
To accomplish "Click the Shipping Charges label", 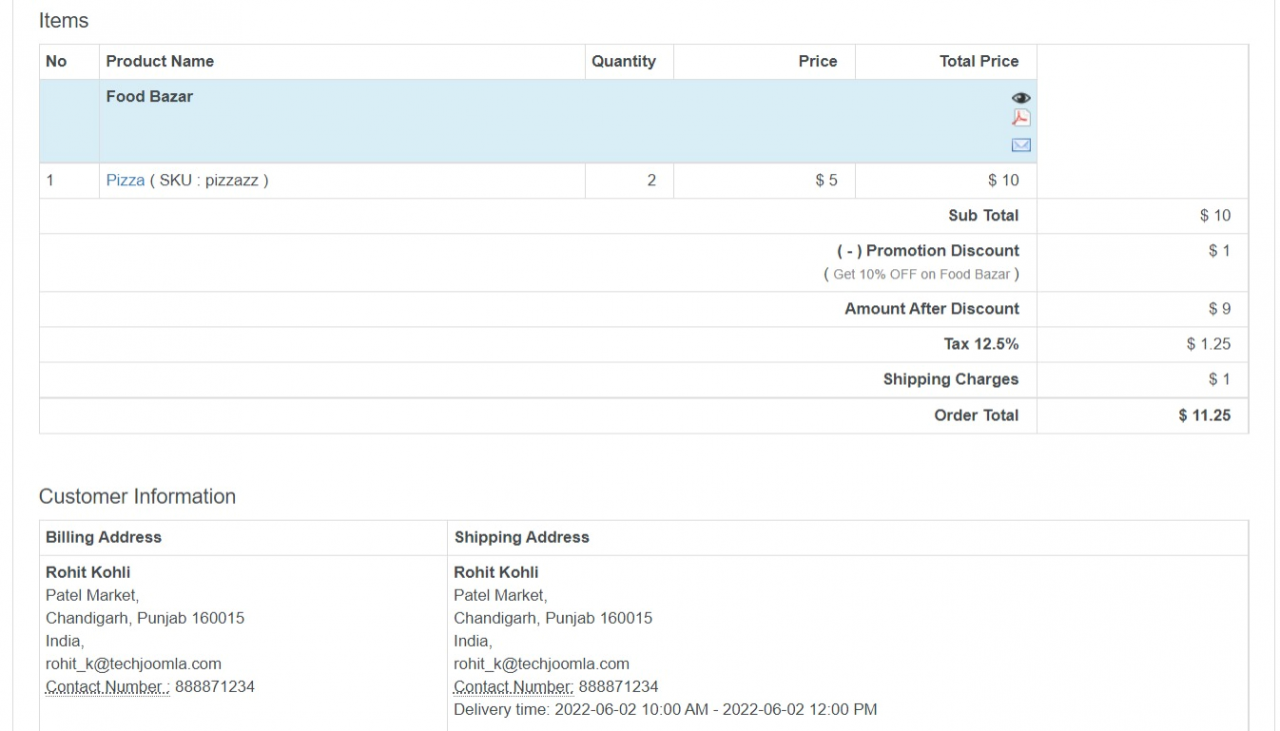I will pos(950,380).
